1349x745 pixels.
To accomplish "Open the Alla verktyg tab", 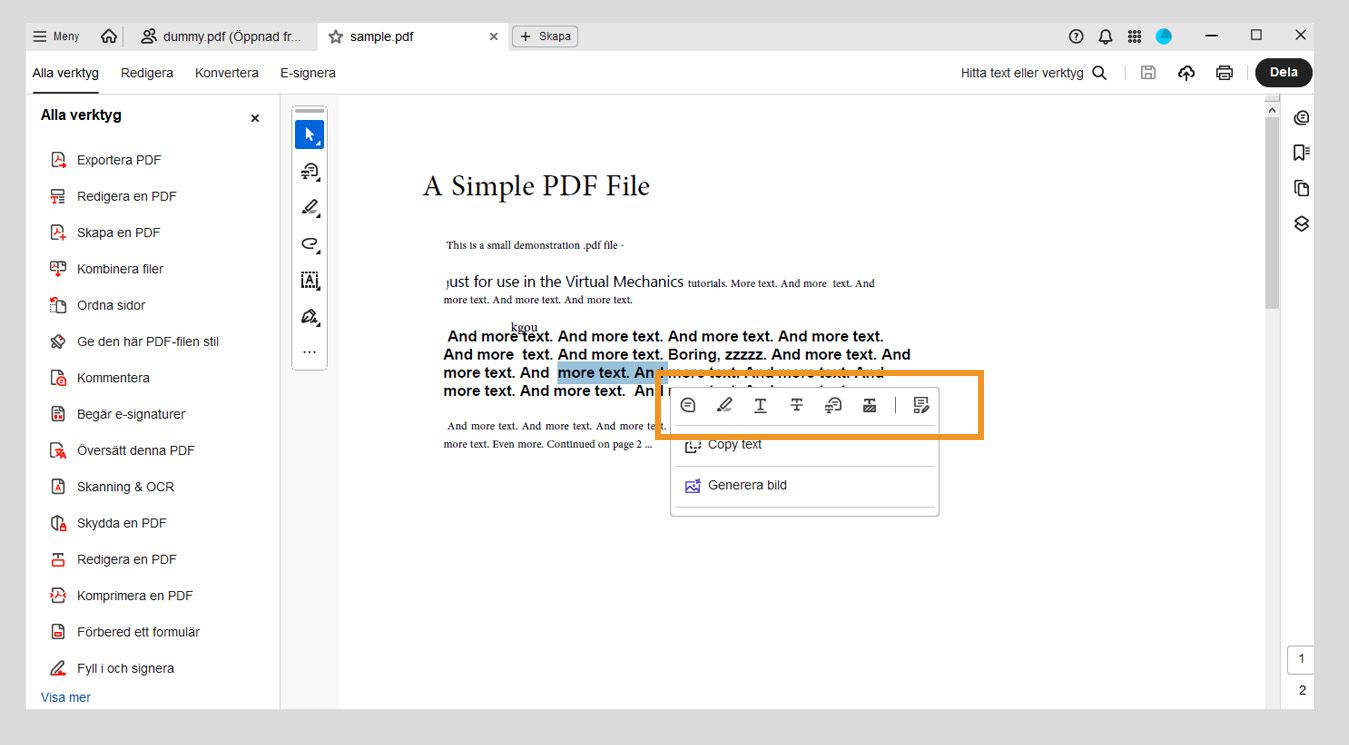I will pyautogui.click(x=65, y=73).
